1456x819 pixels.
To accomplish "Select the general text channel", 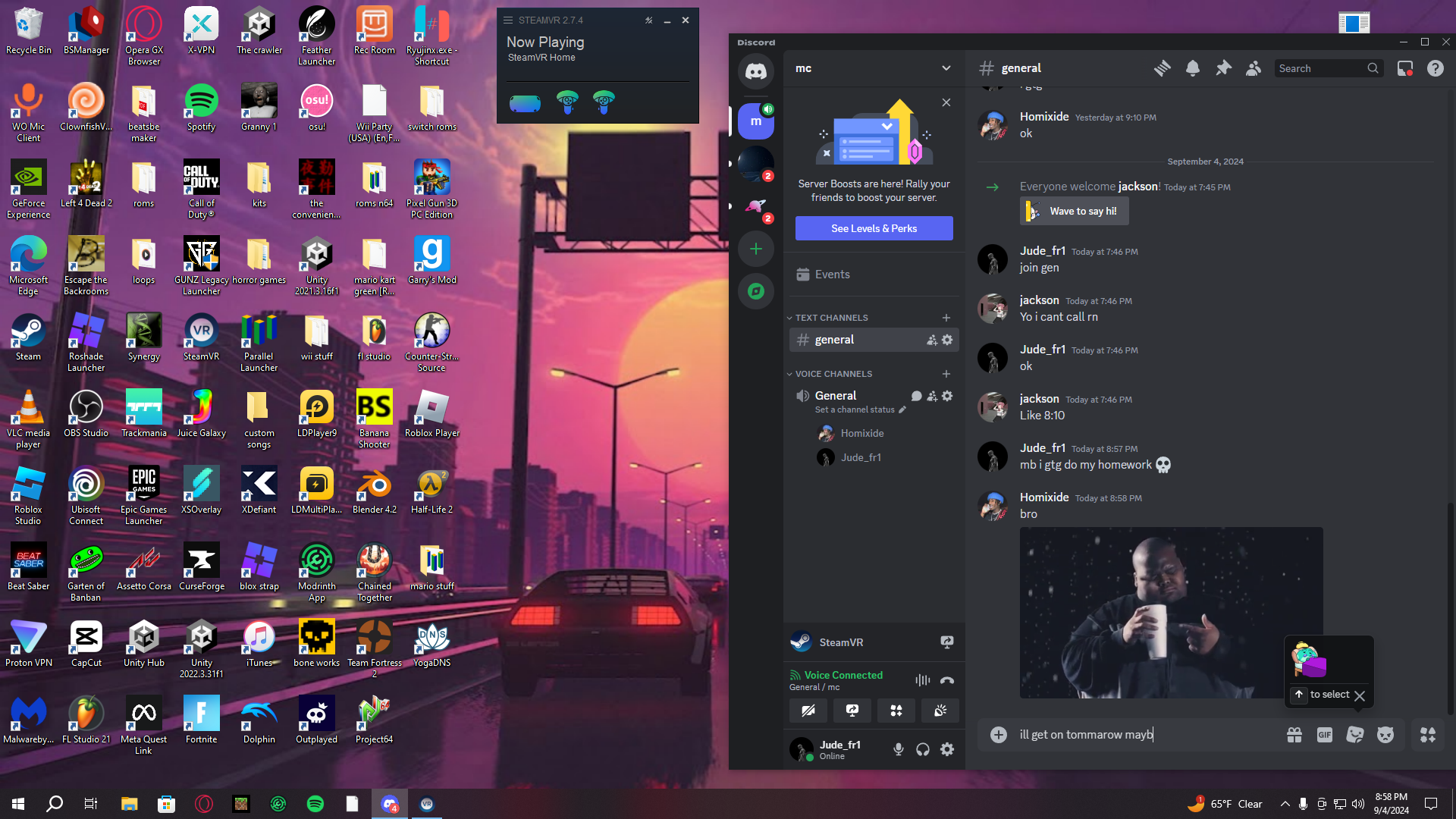I will point(834,340).
